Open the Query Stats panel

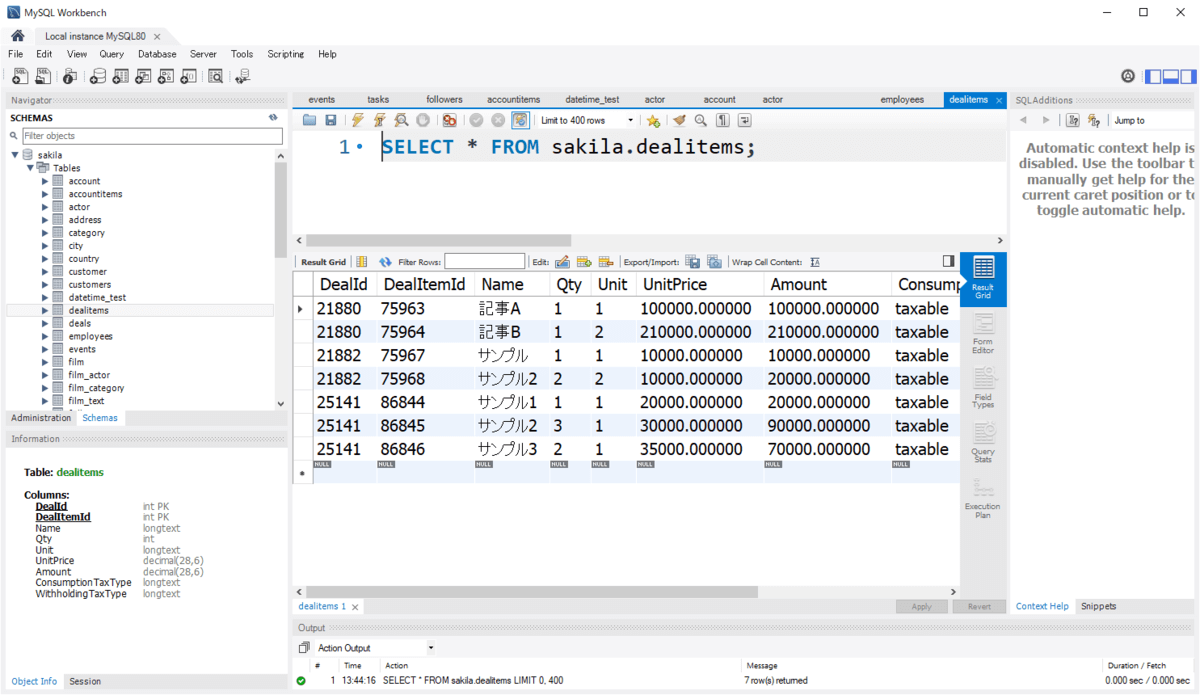[983, 442]
